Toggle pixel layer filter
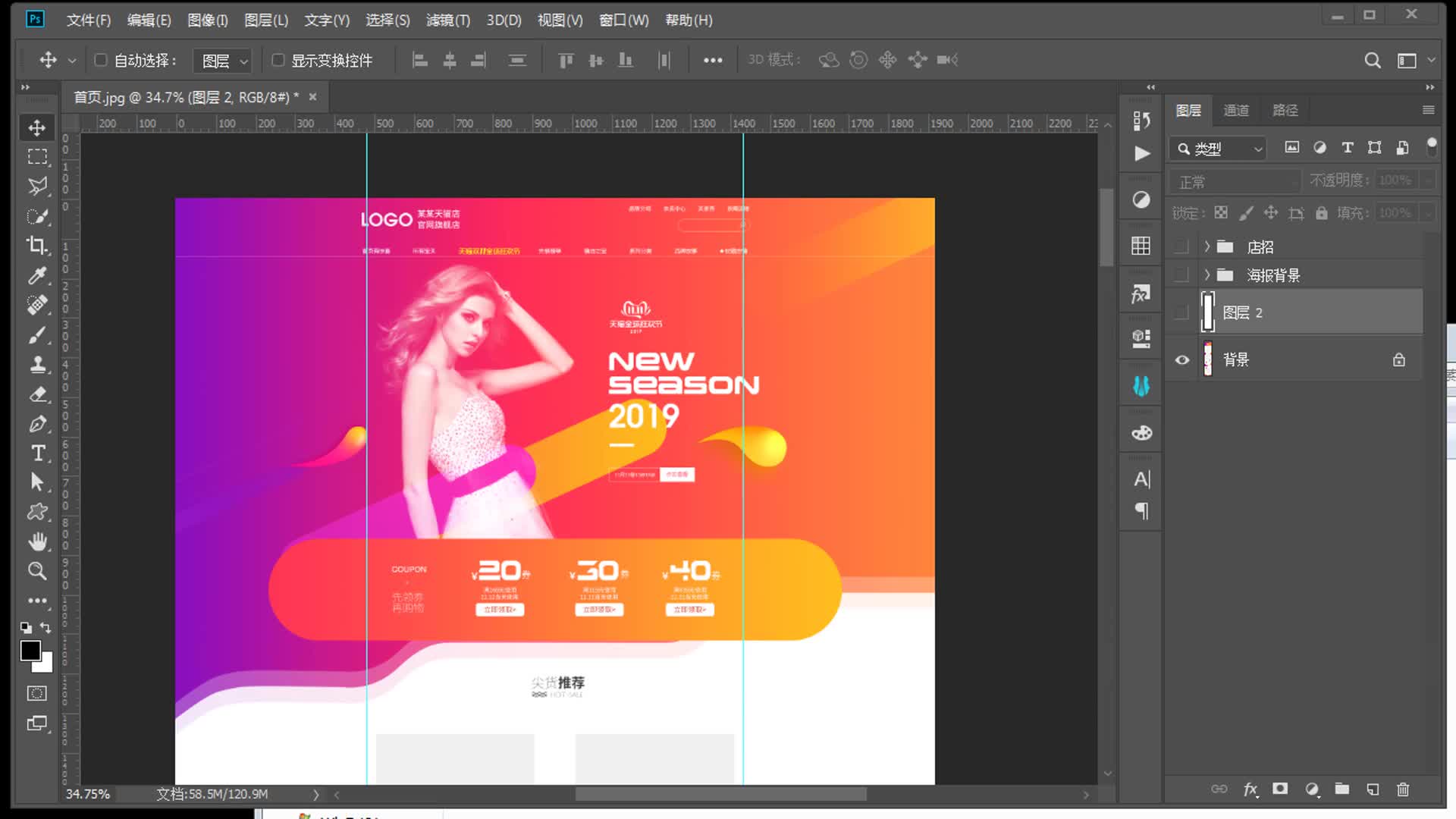This screenshot has width=1456, height=819. (1291, 148)
